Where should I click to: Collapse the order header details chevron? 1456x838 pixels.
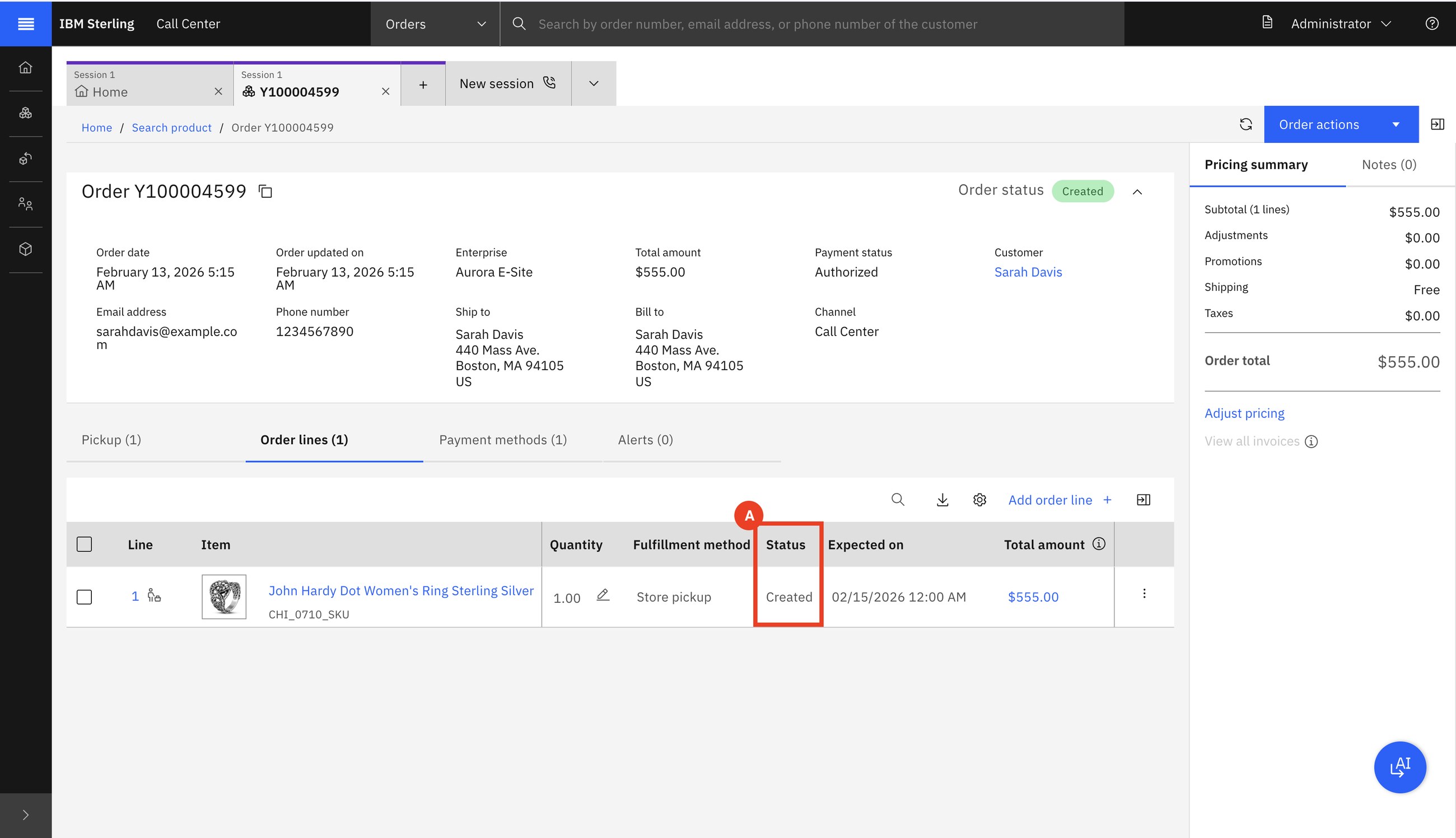tap(1137, 192)
